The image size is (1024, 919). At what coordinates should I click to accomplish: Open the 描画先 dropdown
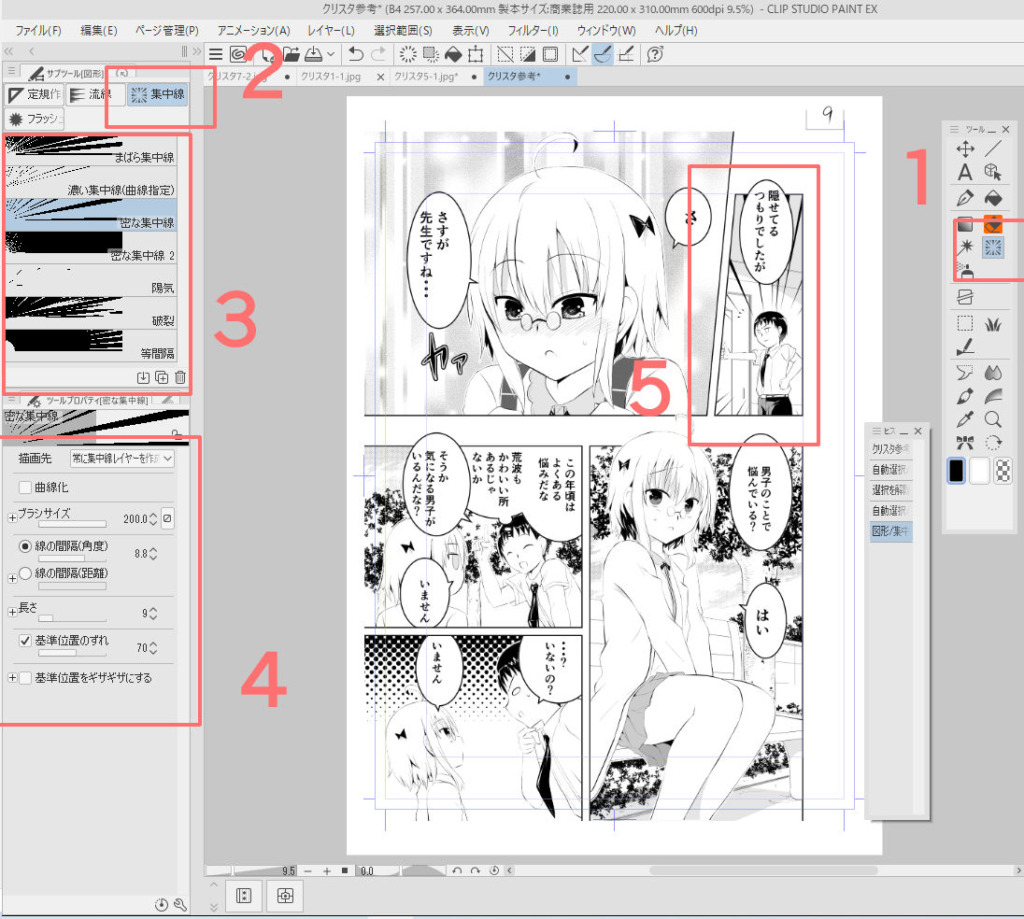(x=122, y=459)
